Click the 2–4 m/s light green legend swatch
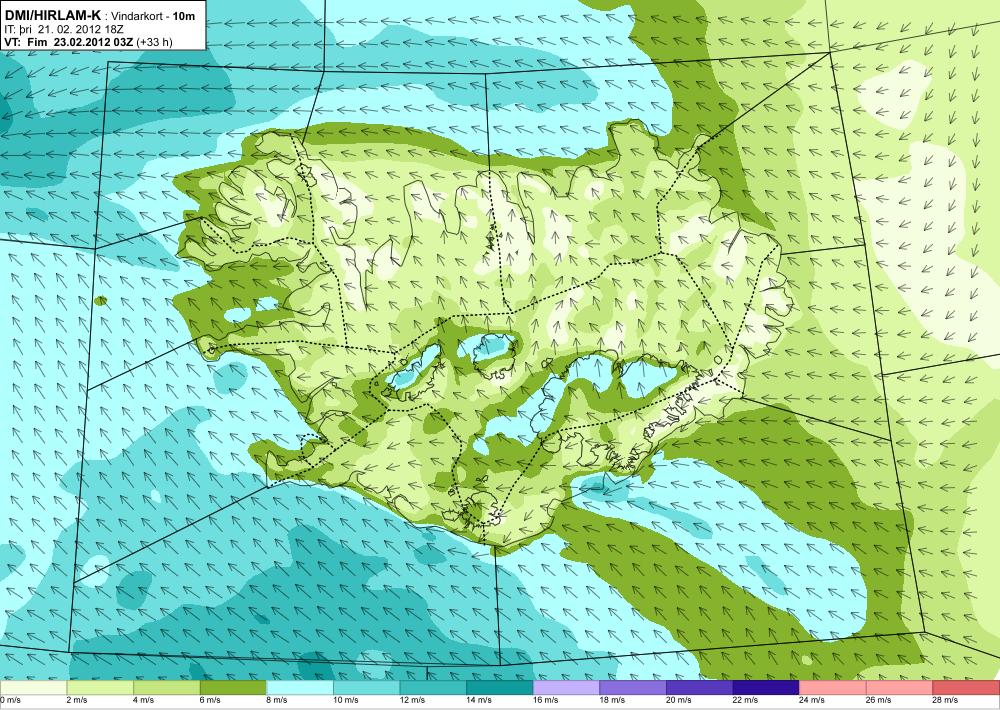 pos(99,688)
